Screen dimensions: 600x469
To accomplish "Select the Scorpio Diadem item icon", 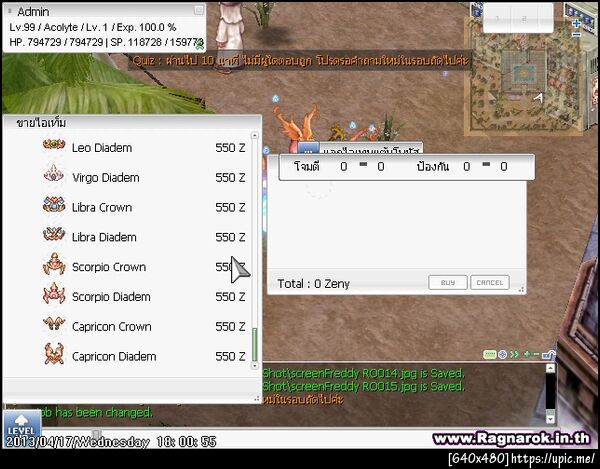I will (54, 294).
